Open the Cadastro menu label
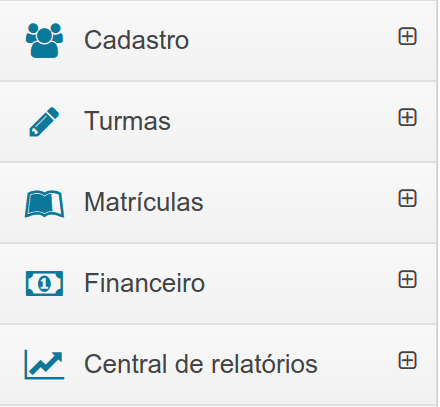The image size is (440, 407). (x=137, y=40)
